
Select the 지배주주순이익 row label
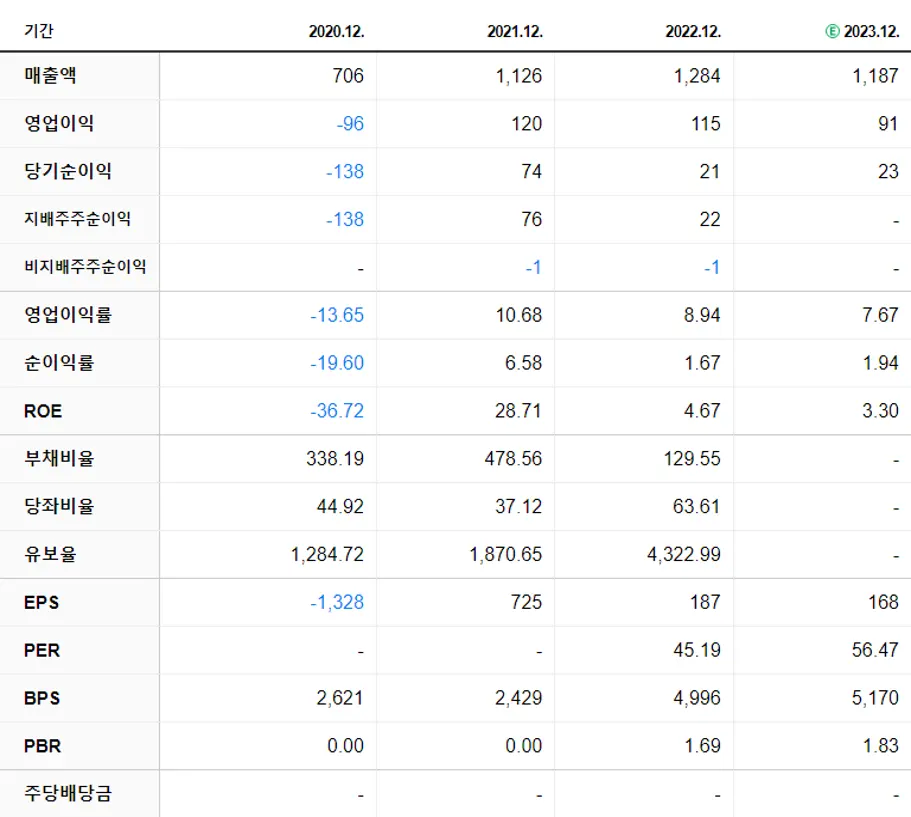point(77,219)
